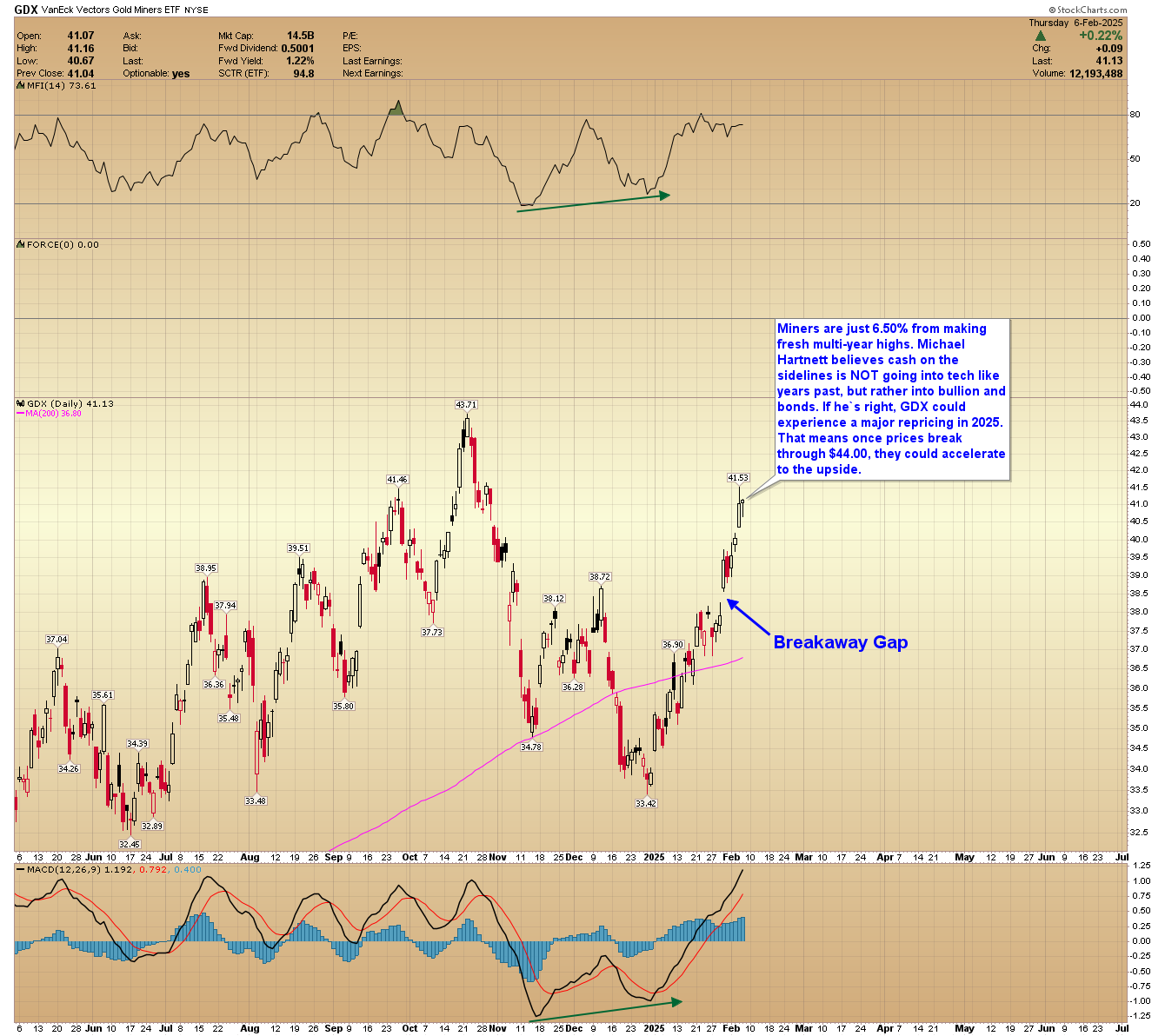1165x1036 pixels.
Task: Click the EPS: label
Action: click(352, 48)
